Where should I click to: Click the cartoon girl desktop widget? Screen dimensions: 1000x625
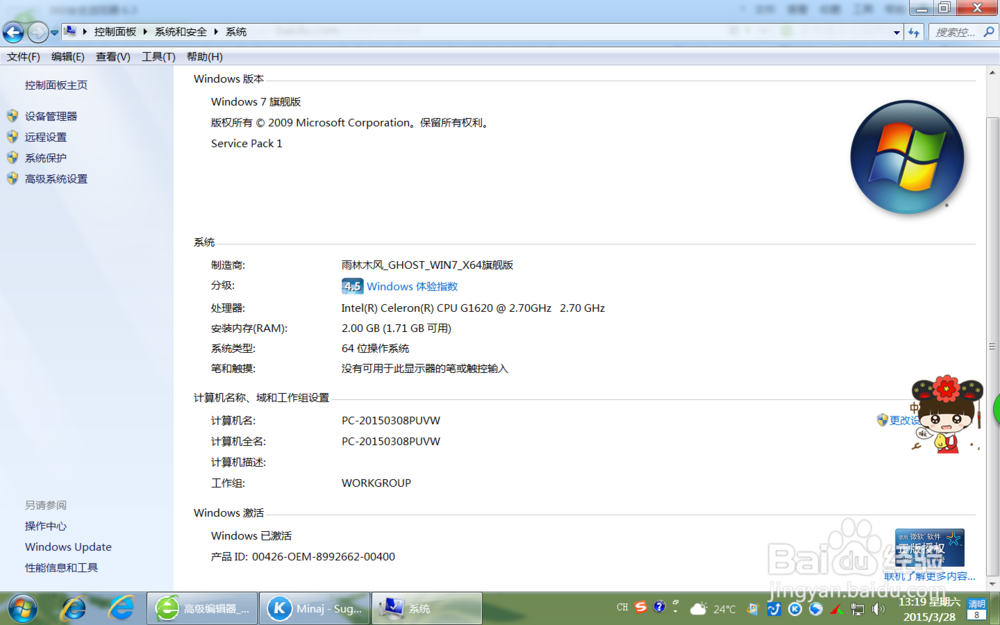tap(947, 415)
